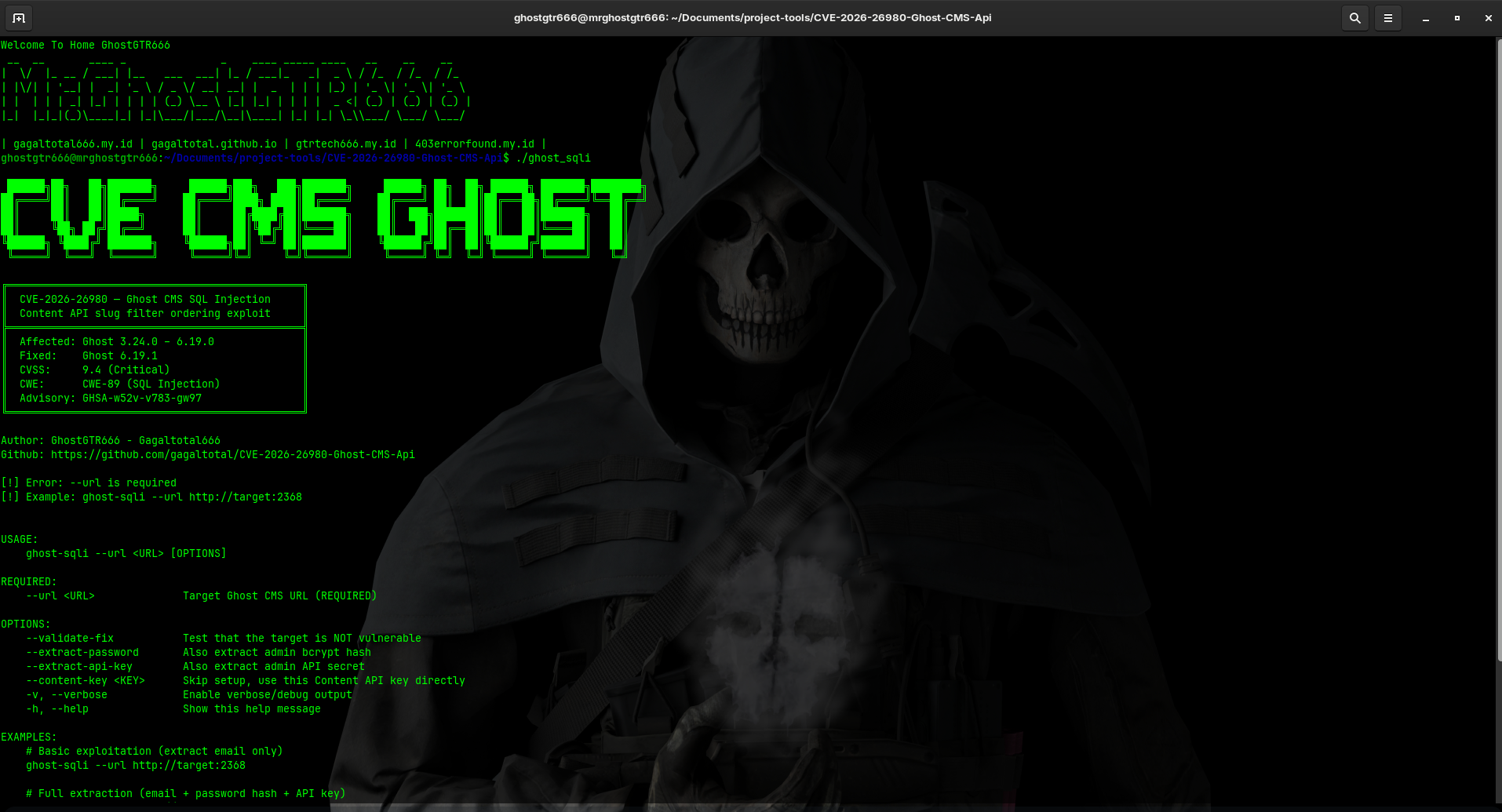Viewport: 1502px width, 812px height.
Task: Click the 'Target Ghost CMS URL (REQUIRED)' description
Action: pyautogui.click(x=280, y=596)
